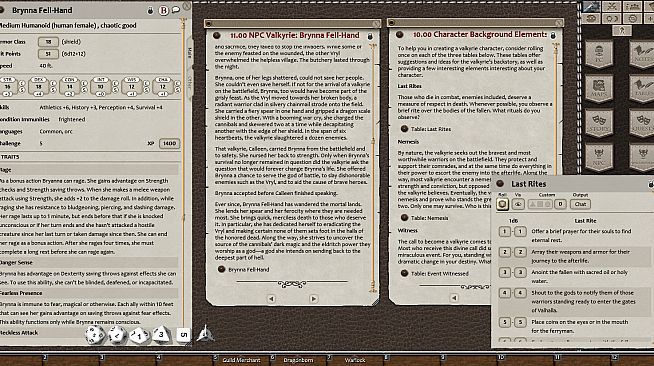Open the options gear icon in toolbar
The height and width of the screenshot is (366, 654).
coord(633,18)
